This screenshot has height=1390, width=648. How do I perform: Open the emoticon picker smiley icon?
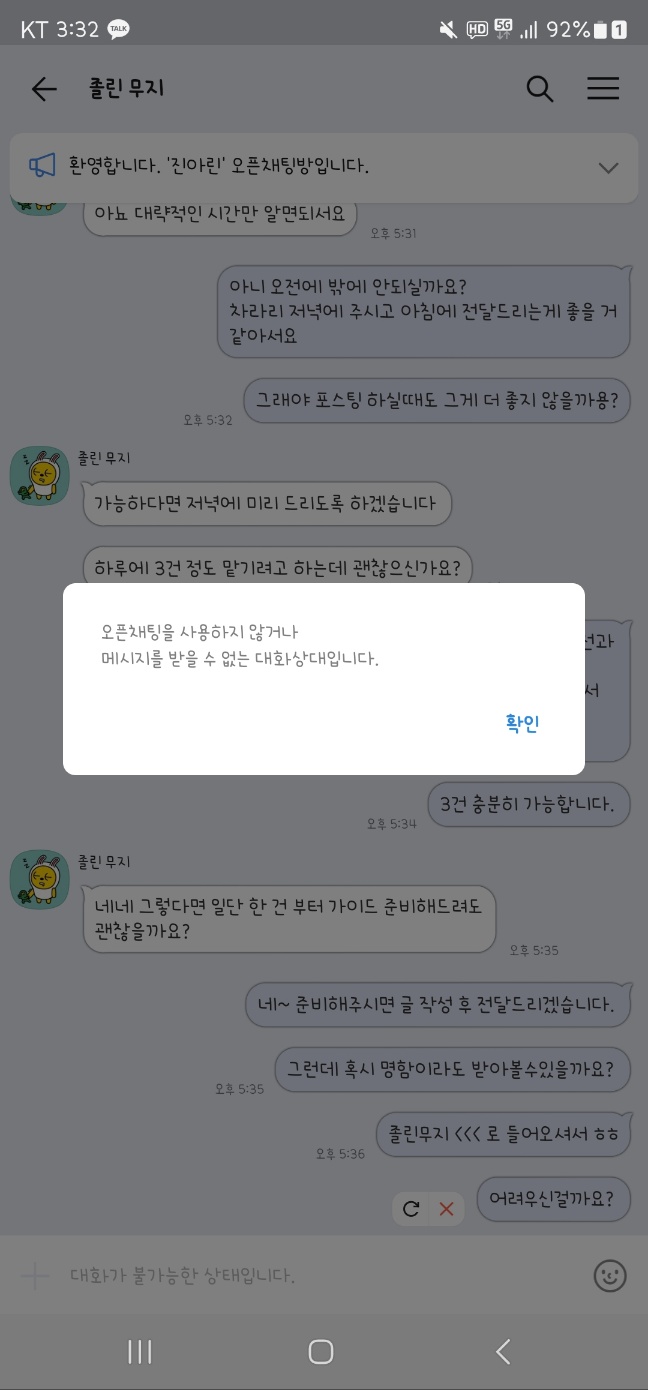[609, 1275]
